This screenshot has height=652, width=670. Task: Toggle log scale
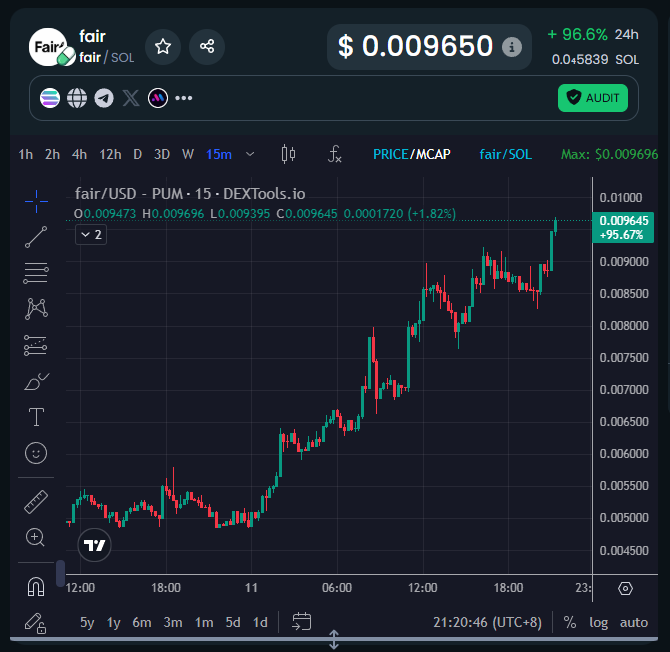point(599,623)
